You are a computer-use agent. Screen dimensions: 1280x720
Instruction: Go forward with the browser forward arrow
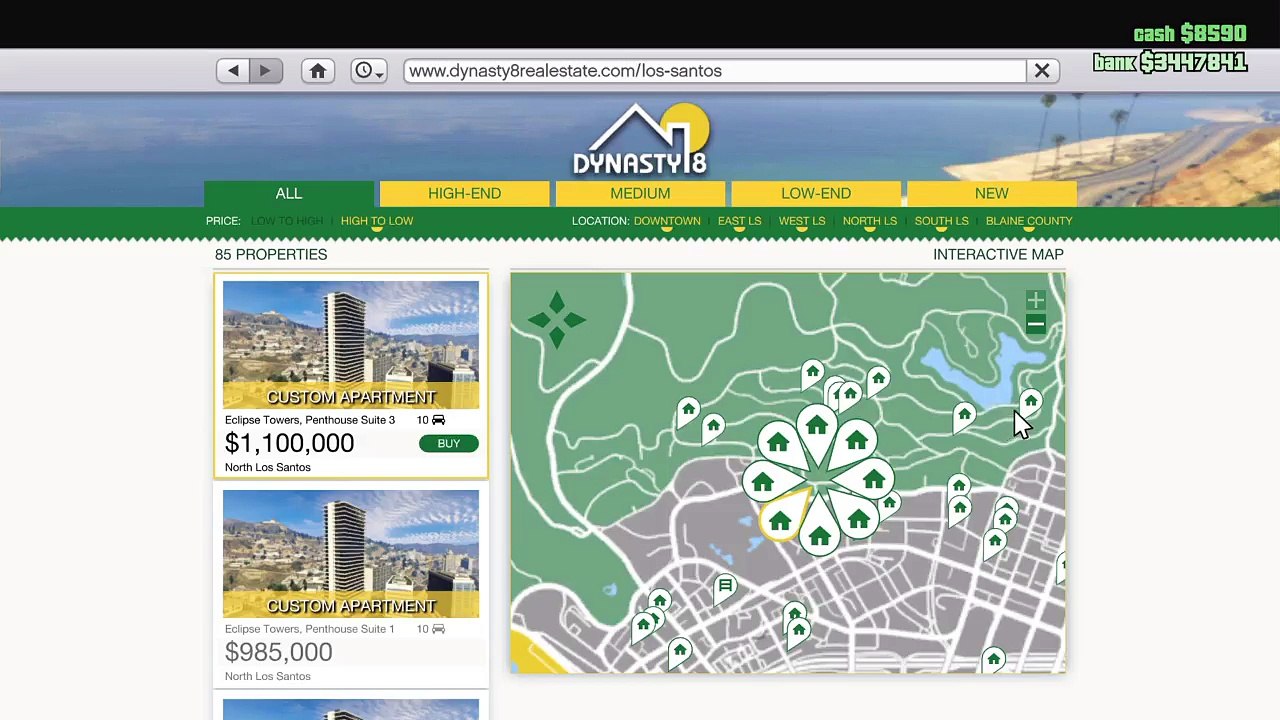(x=265, y=71)
